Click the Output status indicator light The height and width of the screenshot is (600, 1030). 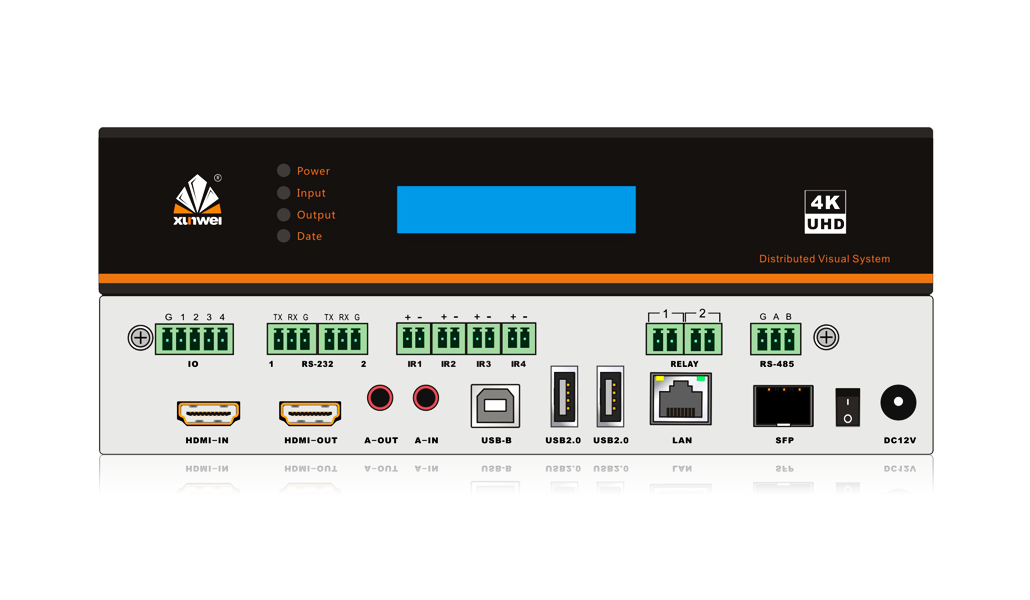click(284, 215)
